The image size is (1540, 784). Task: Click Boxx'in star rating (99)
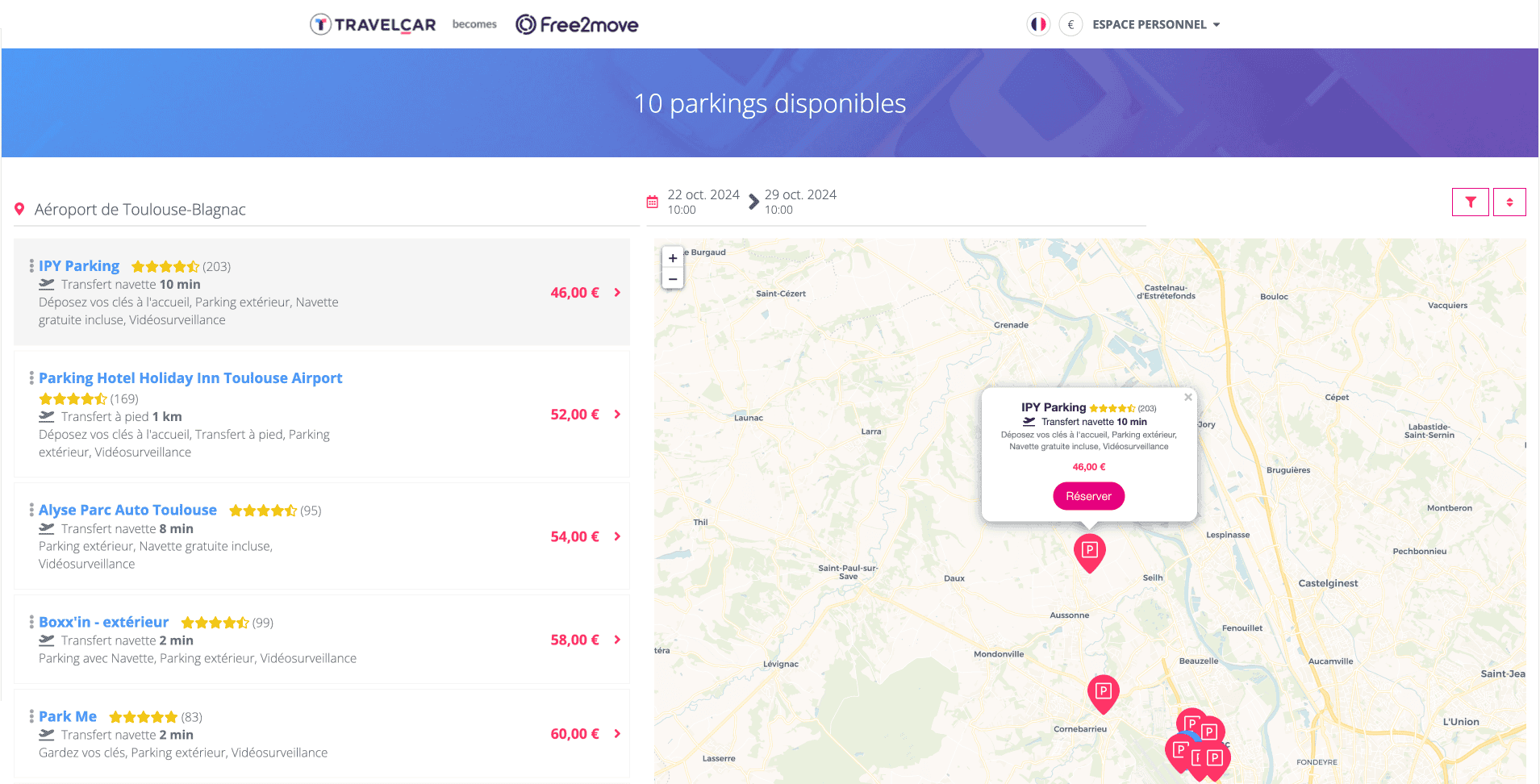[215, 623]
